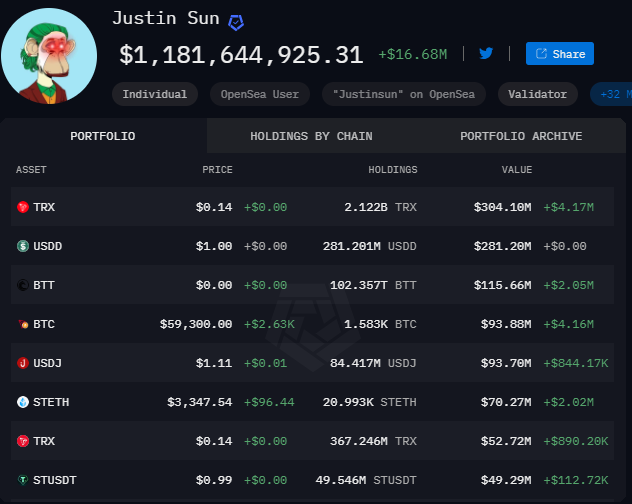The width and height of the screenshot is (632, 504).
Task: Click the $52.72M value cell
Action: pyautogui.click(x=506, y=441)
